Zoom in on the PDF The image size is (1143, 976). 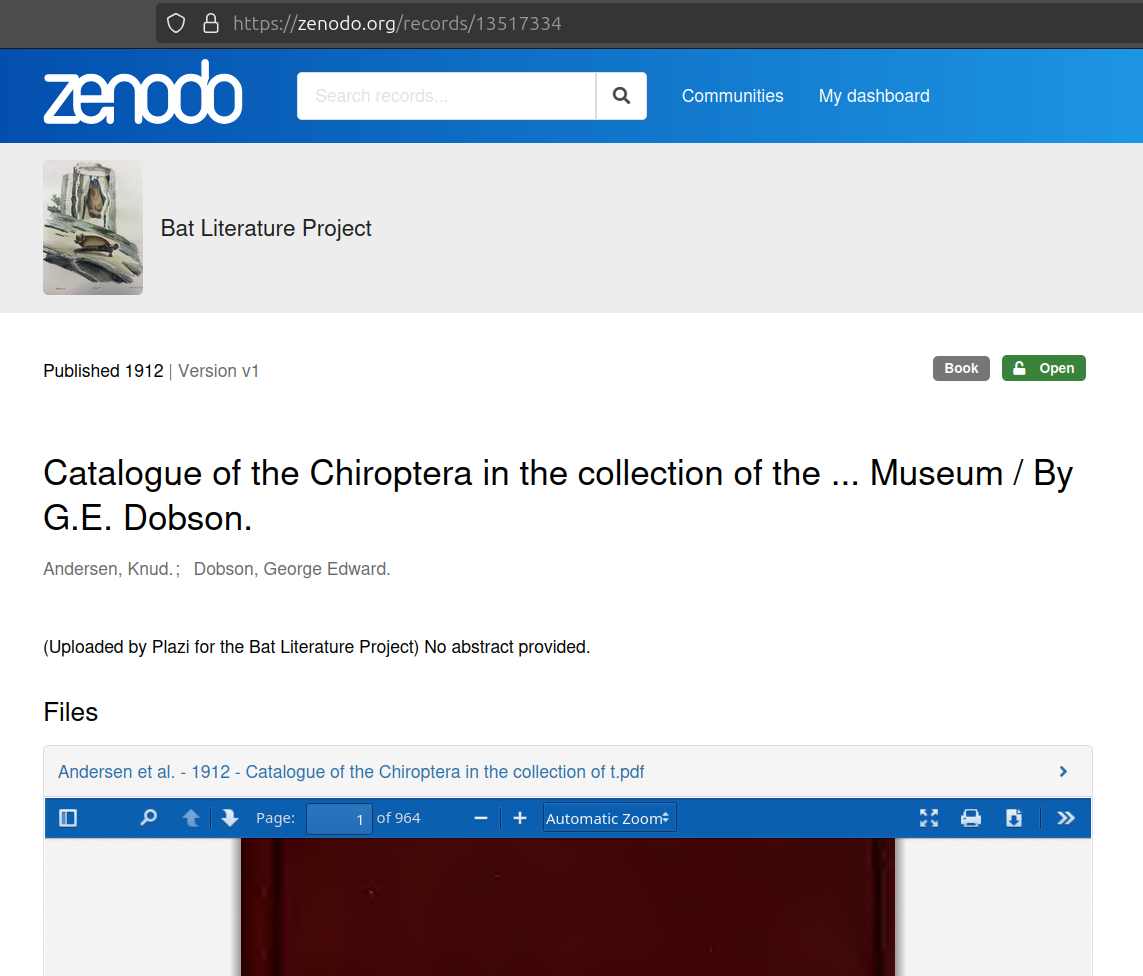click(520, 817)
